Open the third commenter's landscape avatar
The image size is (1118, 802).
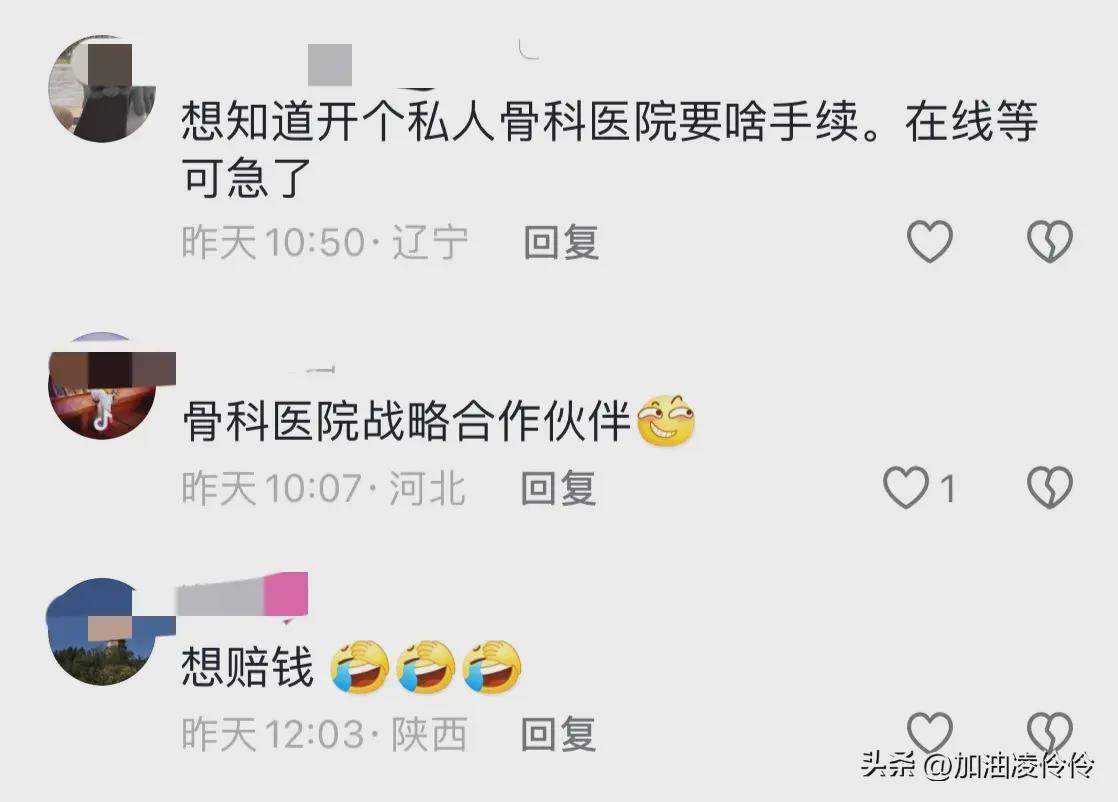101,632
